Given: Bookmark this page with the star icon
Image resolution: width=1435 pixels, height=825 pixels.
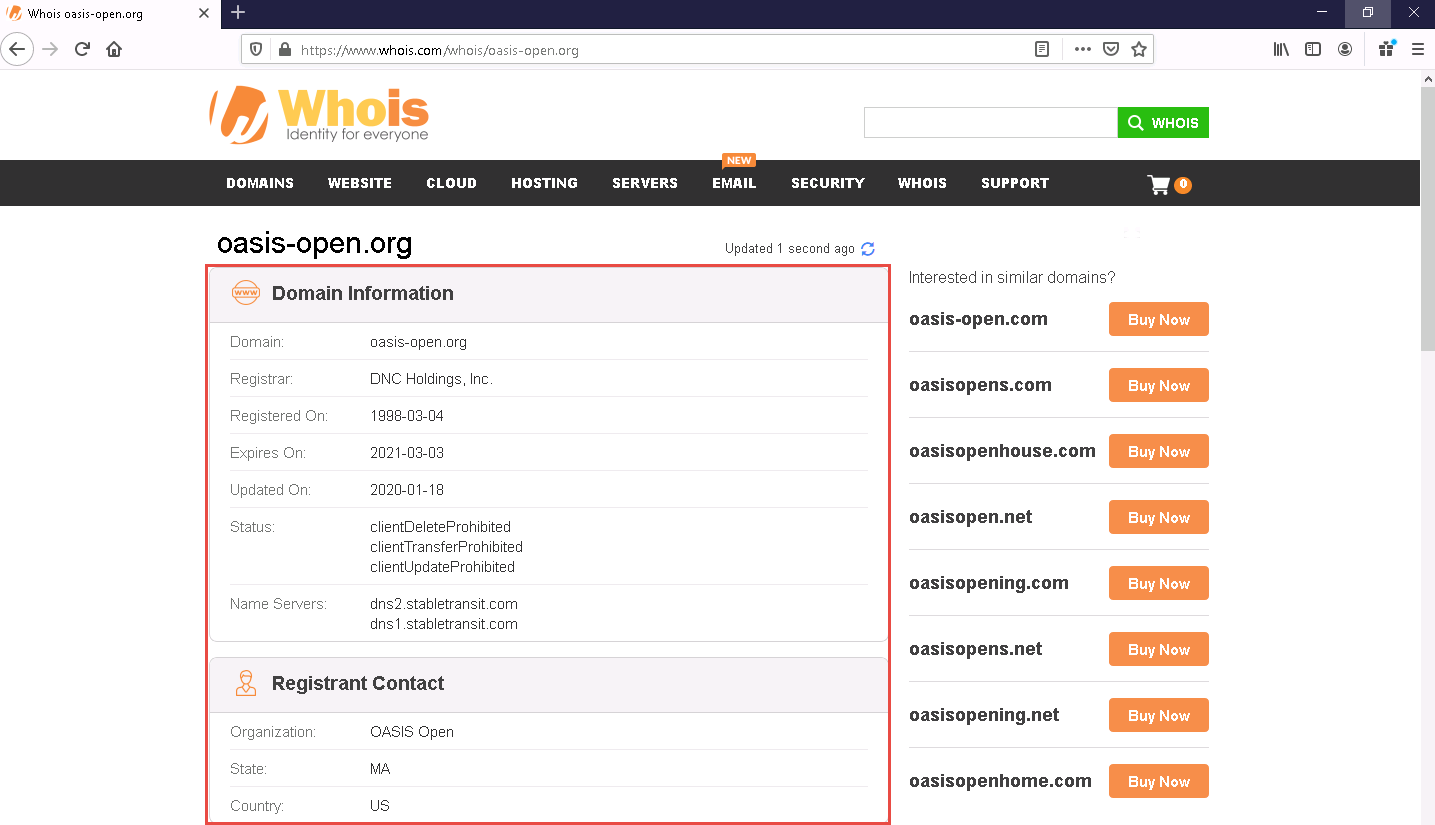Looking at the screenshot, I should click(1138, 49).
